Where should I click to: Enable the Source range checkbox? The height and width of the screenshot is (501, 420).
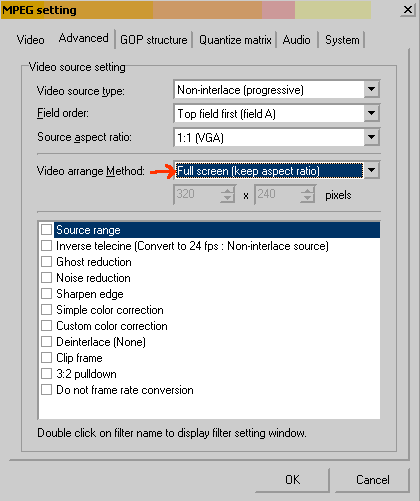(46, 230)
